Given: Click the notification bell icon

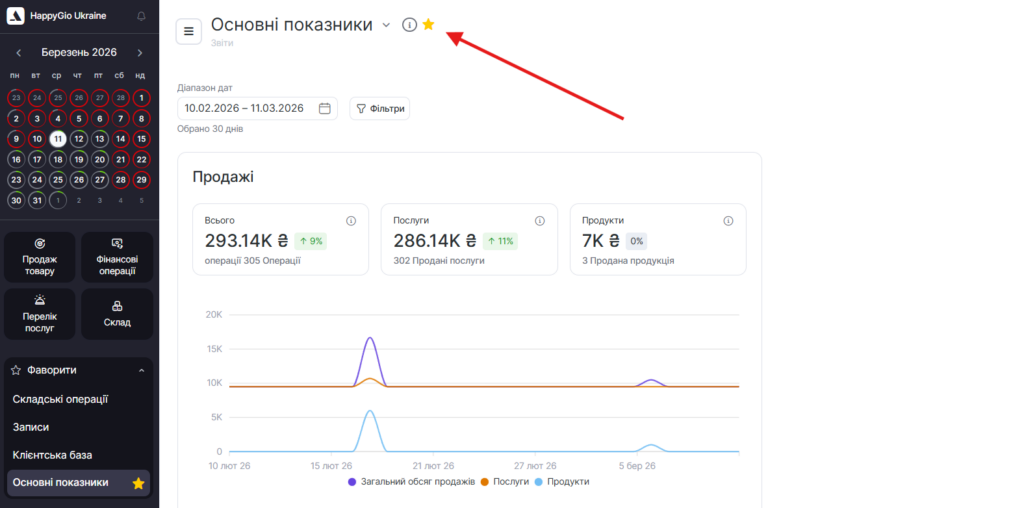Looking at the screenshot, I should pos(141,16).
